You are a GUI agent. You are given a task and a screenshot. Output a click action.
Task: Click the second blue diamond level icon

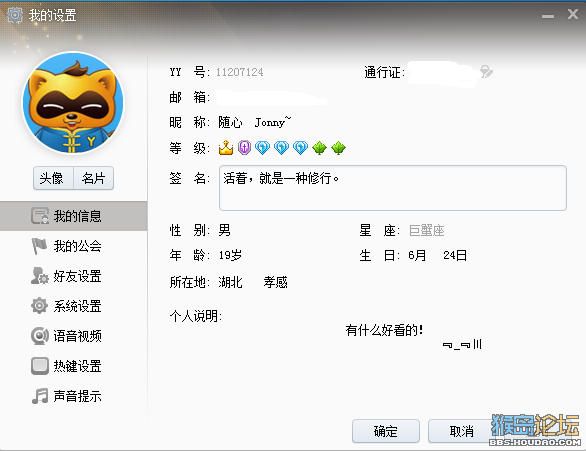(x=281, y=148)
